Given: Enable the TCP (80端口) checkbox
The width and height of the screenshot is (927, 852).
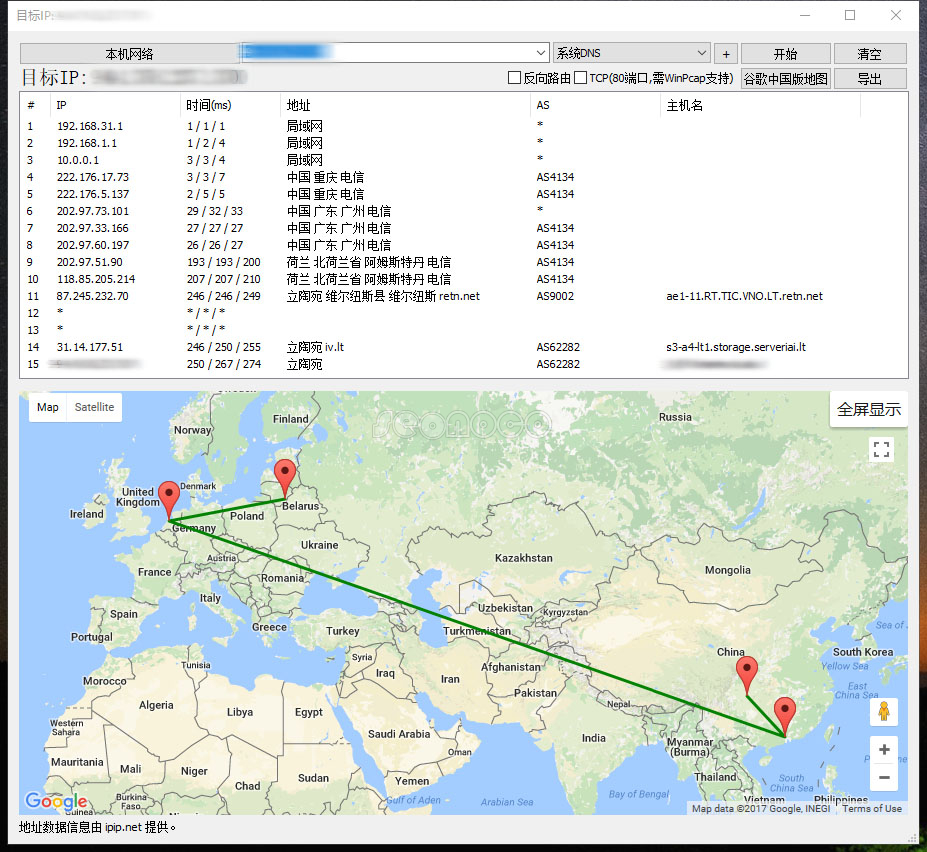Looking at the screenshot, I should tap(581, 78).
